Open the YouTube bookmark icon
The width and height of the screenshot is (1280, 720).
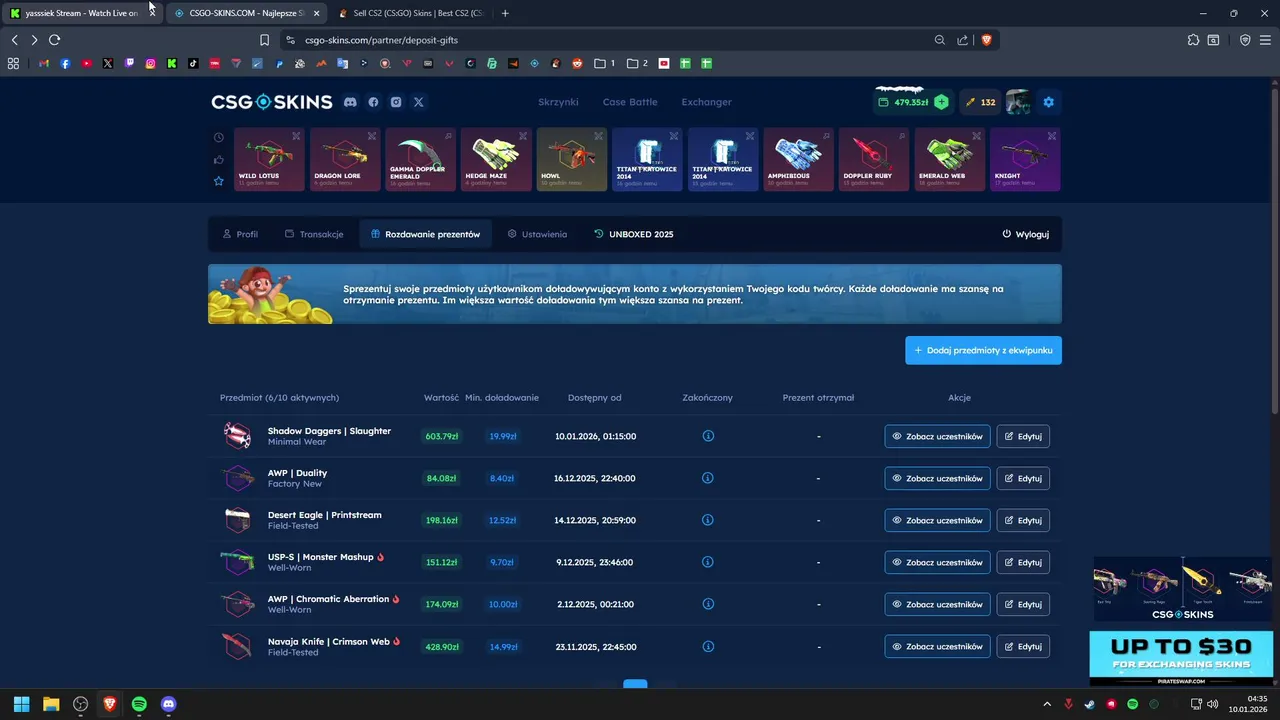coord(87,63)
